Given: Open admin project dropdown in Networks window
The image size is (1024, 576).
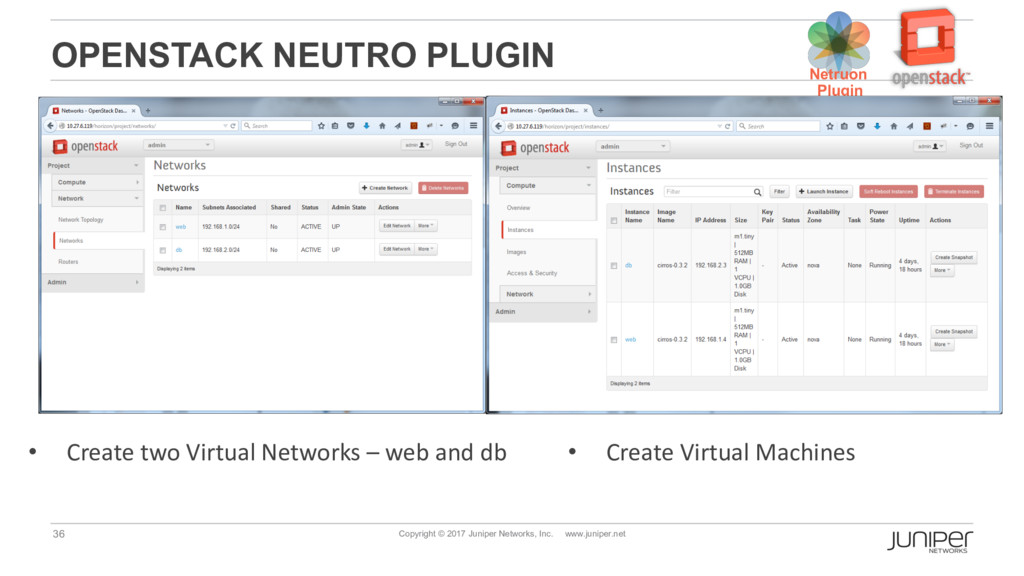Looking at the screenshot, I should (x=178, y=145).
